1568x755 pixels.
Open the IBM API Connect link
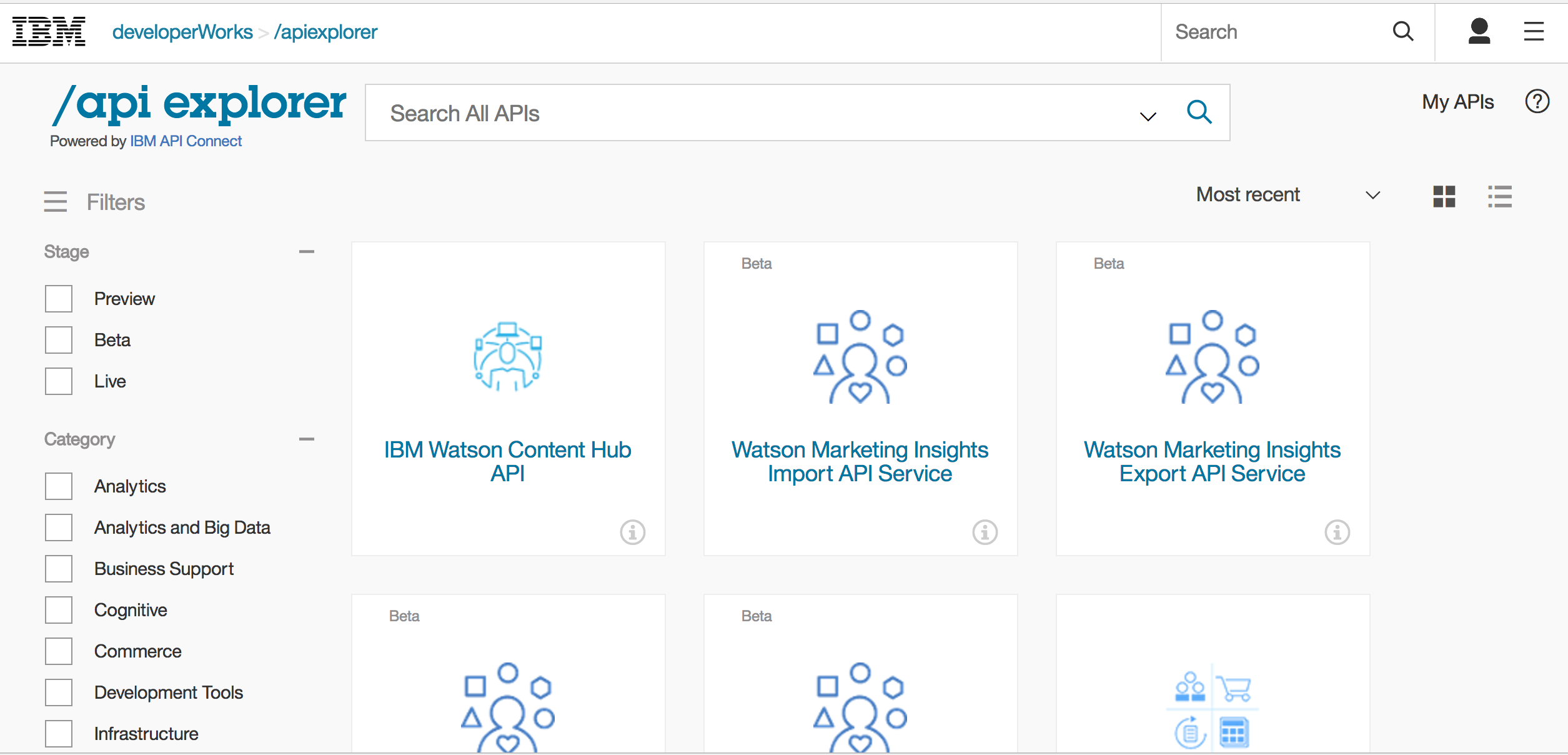[x=186, y=141]
